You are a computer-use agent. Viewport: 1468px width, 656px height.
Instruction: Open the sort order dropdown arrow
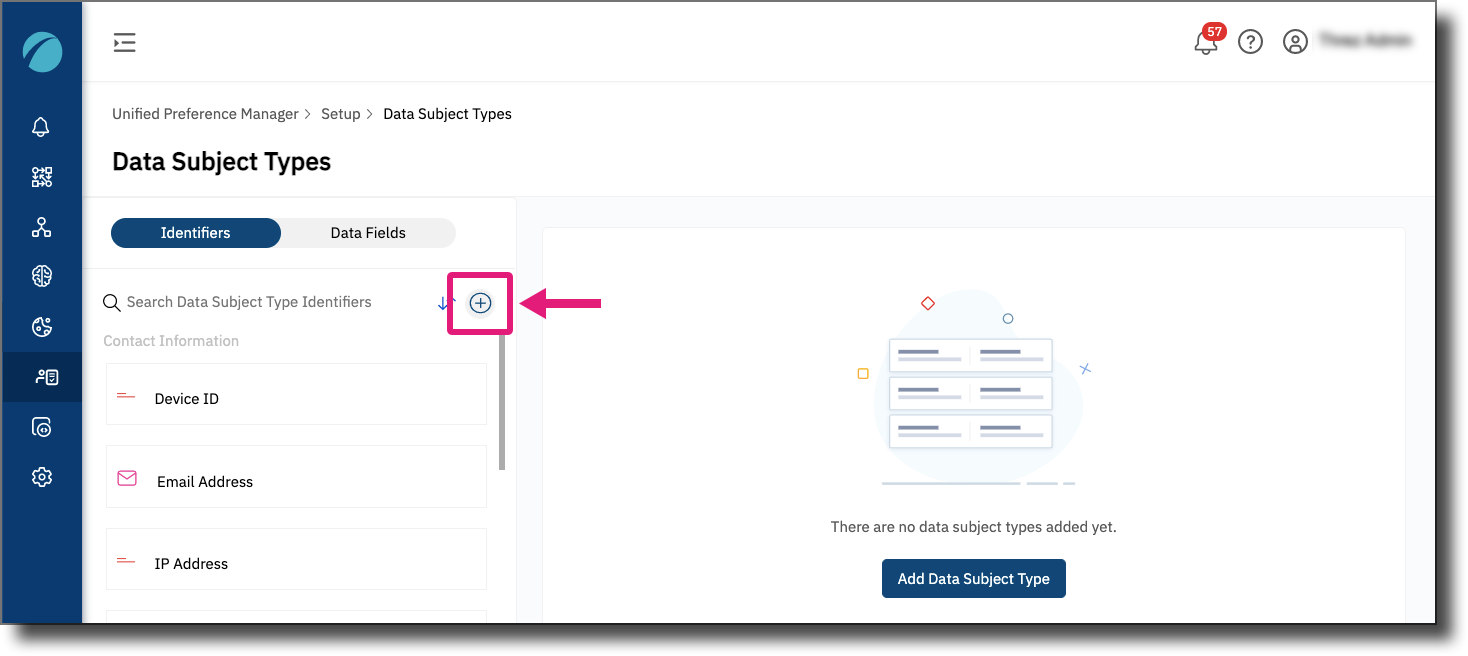tap(444, 302)
